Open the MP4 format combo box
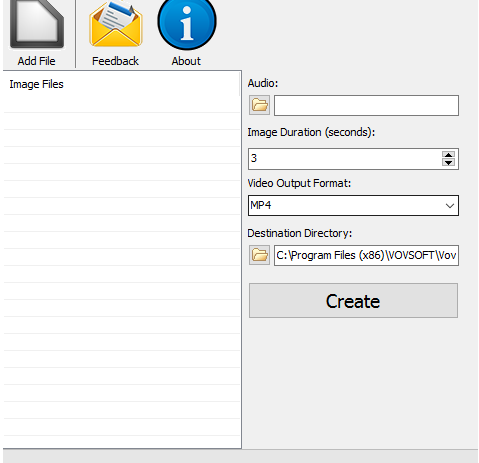 353,206
